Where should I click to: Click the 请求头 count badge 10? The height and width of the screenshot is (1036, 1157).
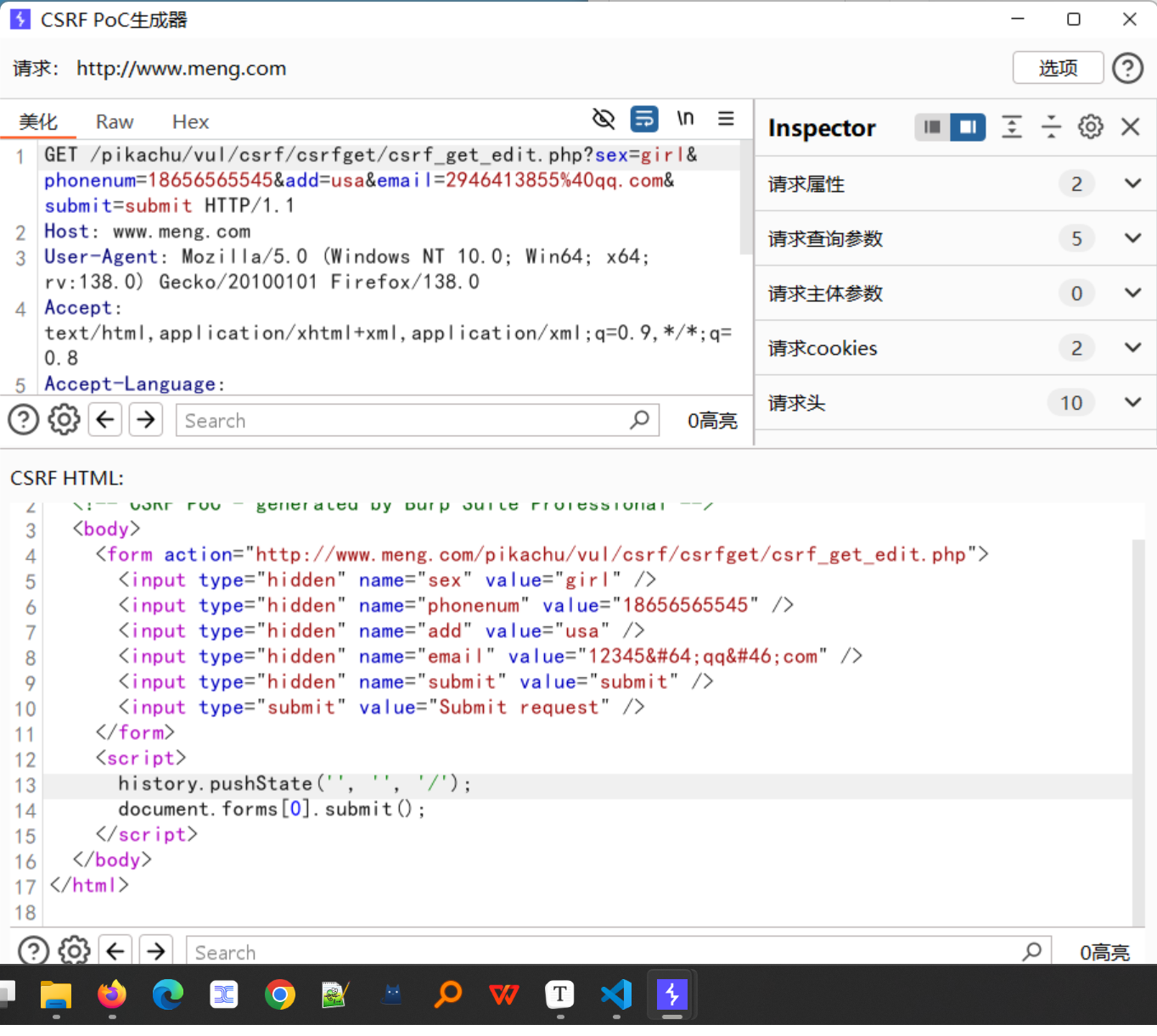pos(1071,402)
